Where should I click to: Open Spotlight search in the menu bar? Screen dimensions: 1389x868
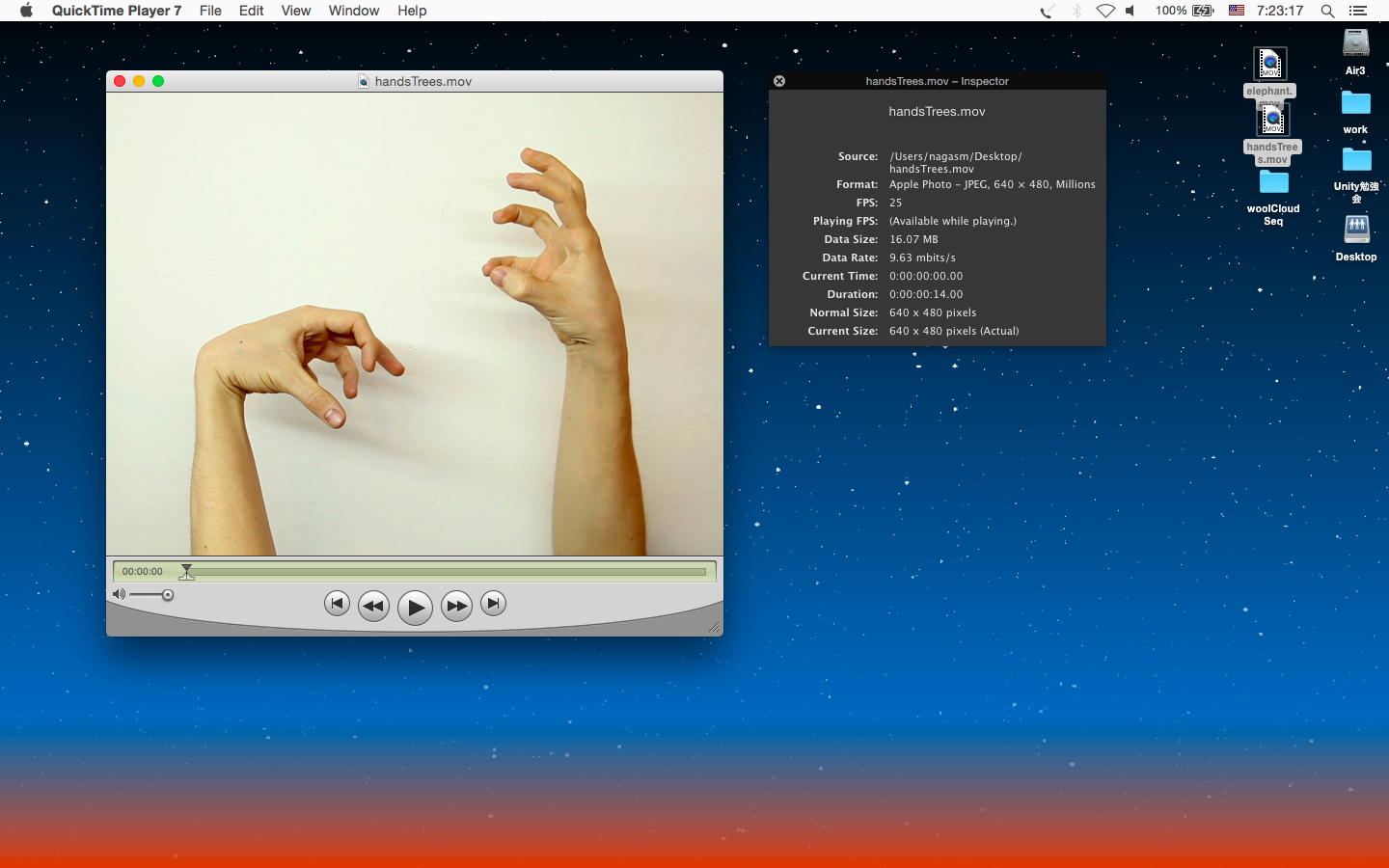pyautogui.click(x=1327, y=11)
